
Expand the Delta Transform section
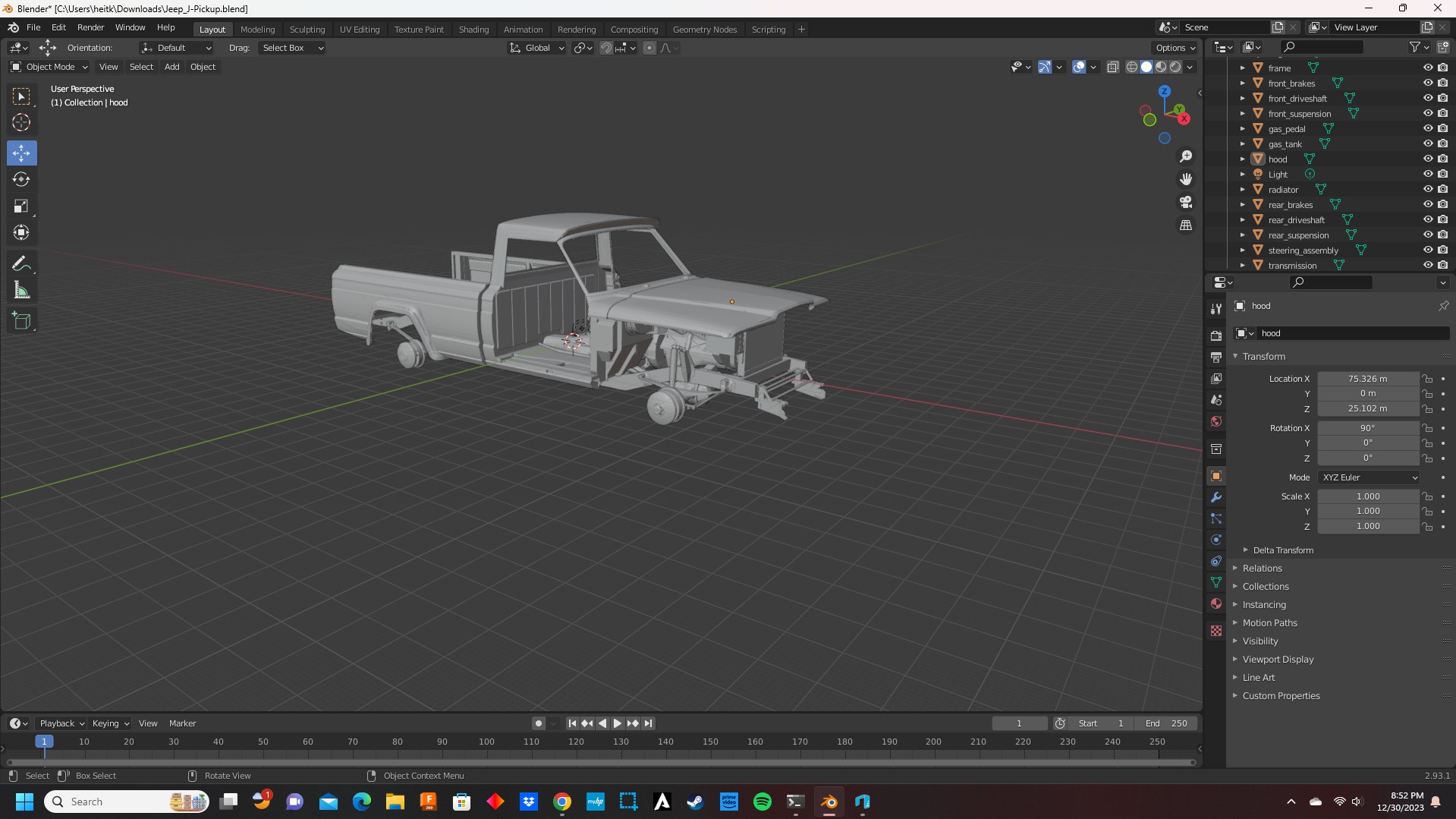pyautogui.click(x=1282, y=550)
